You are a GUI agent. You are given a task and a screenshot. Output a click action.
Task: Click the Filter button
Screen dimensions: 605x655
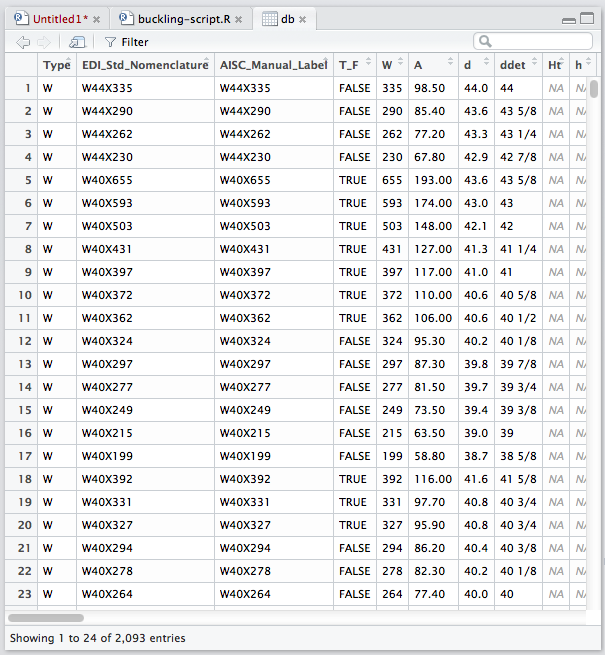[127, 42]
